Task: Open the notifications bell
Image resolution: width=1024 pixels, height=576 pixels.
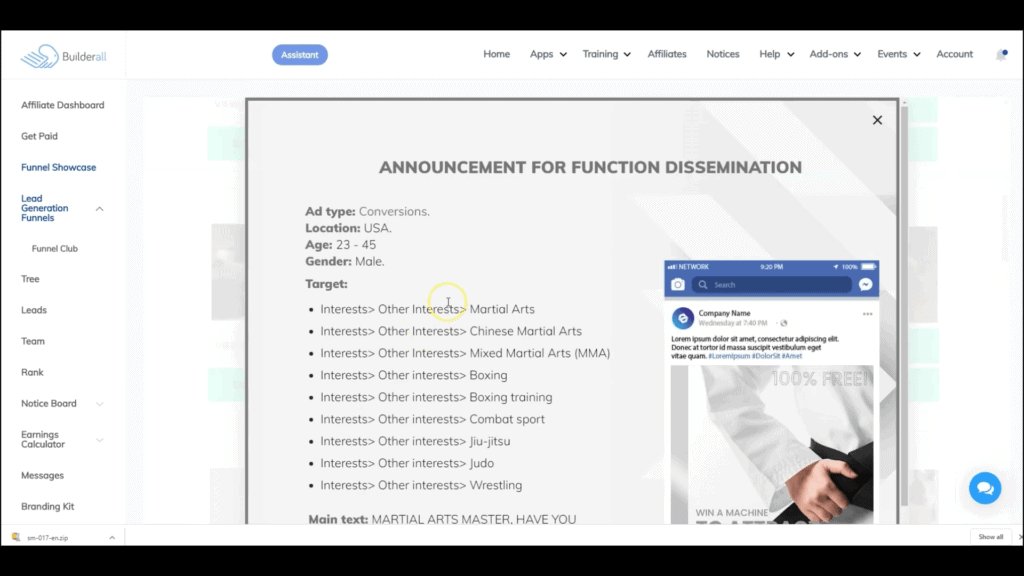Action: [x=1001, y=55]
